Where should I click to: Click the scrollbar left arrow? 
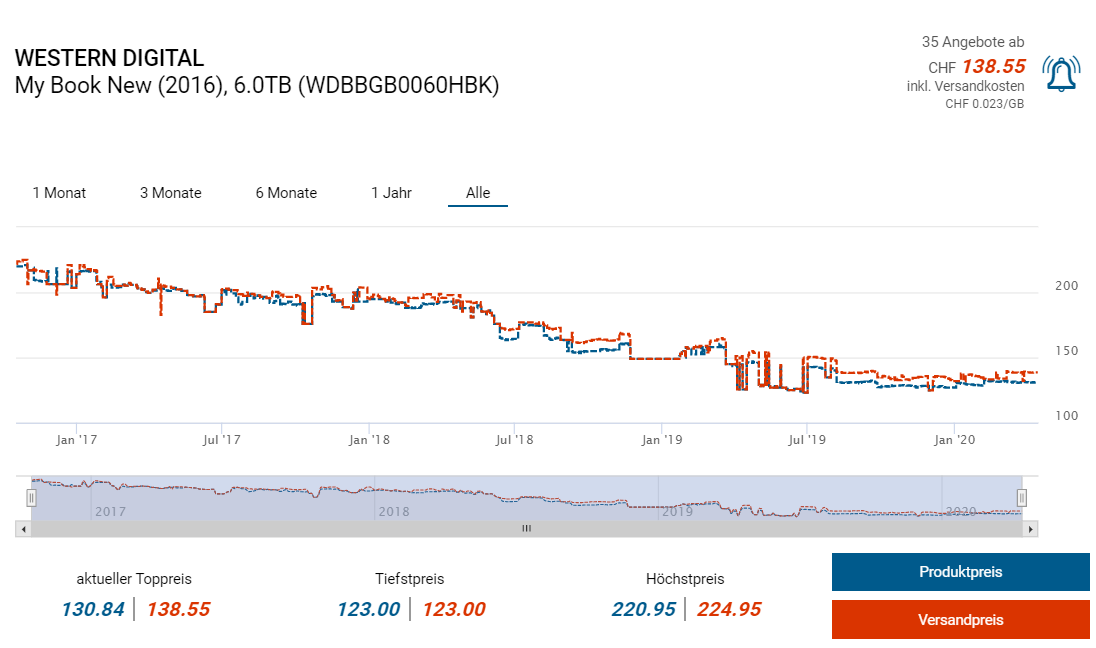click(x=22, y=528)
